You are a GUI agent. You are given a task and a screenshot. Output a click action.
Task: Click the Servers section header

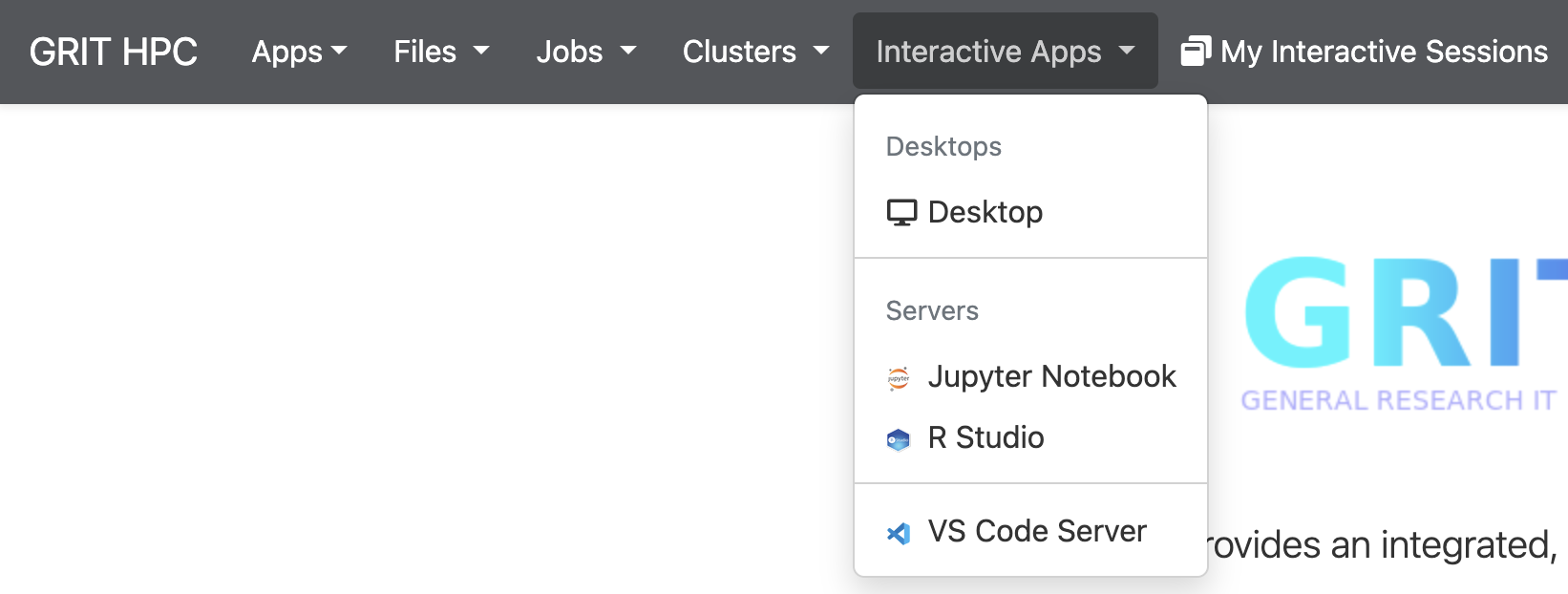[932, 310]
